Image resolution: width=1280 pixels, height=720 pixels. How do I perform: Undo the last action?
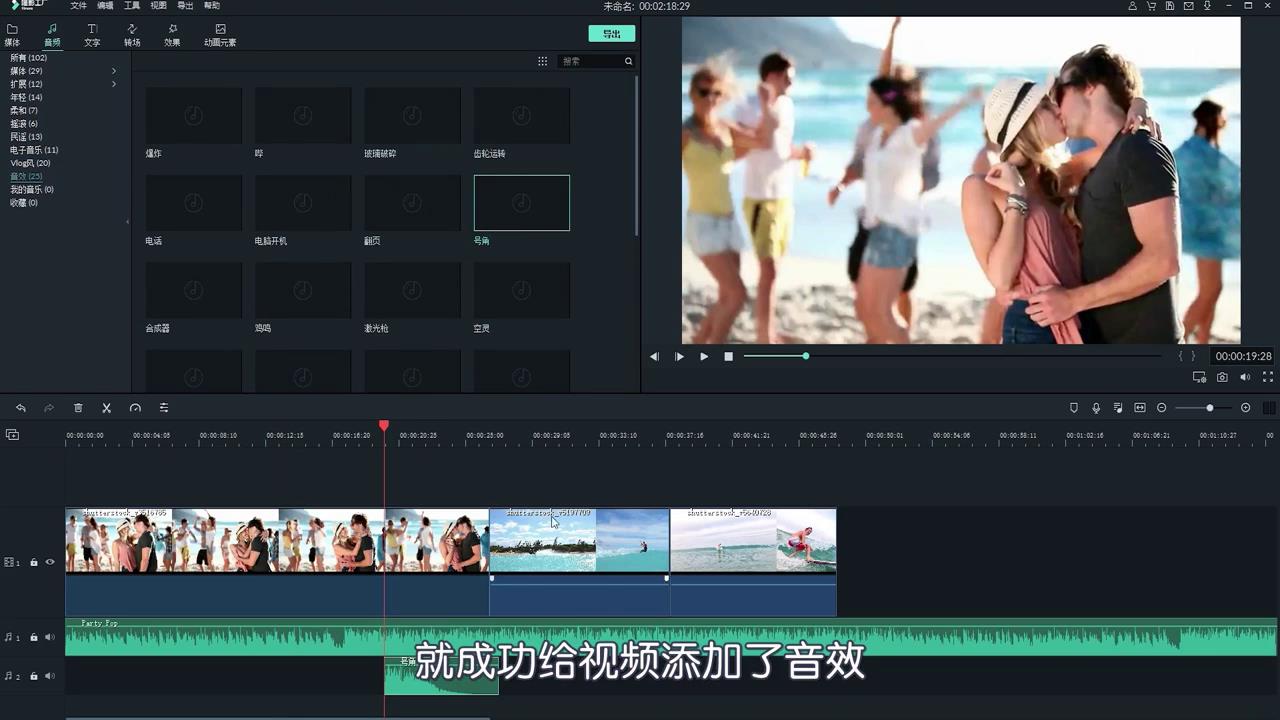pos(22,407)
